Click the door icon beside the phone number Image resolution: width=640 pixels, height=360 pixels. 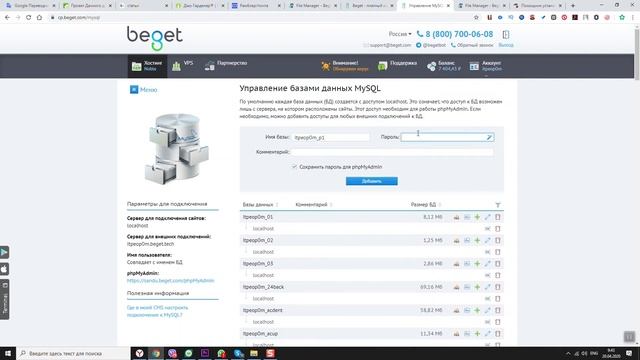pyautogui.click(x=506, y=34)
